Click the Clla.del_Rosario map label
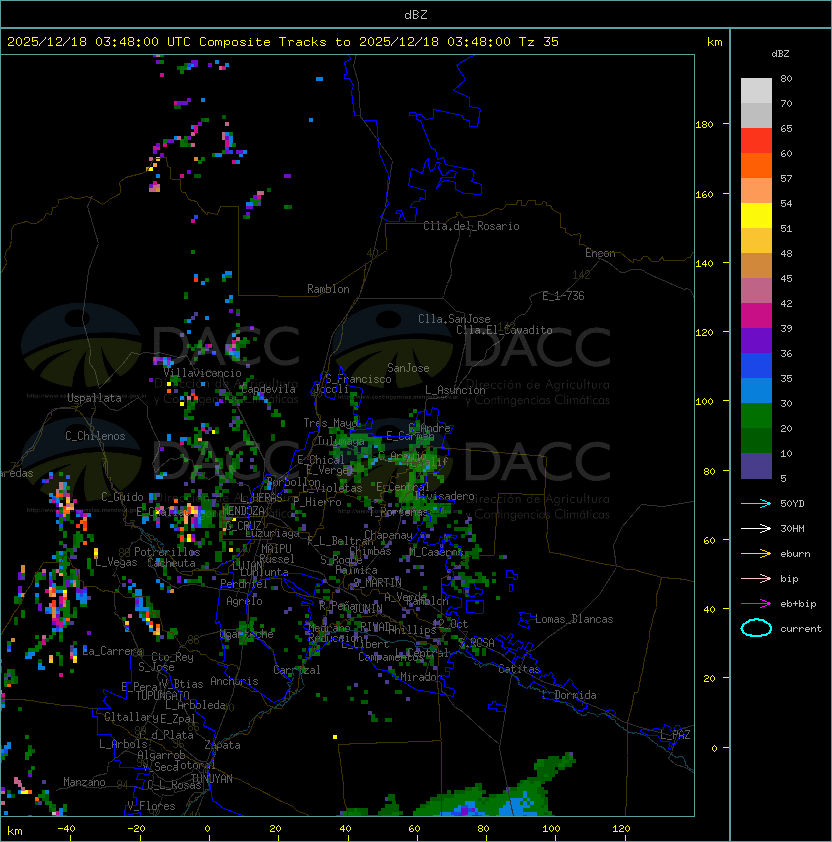832x842 pixels. point(471,226)
